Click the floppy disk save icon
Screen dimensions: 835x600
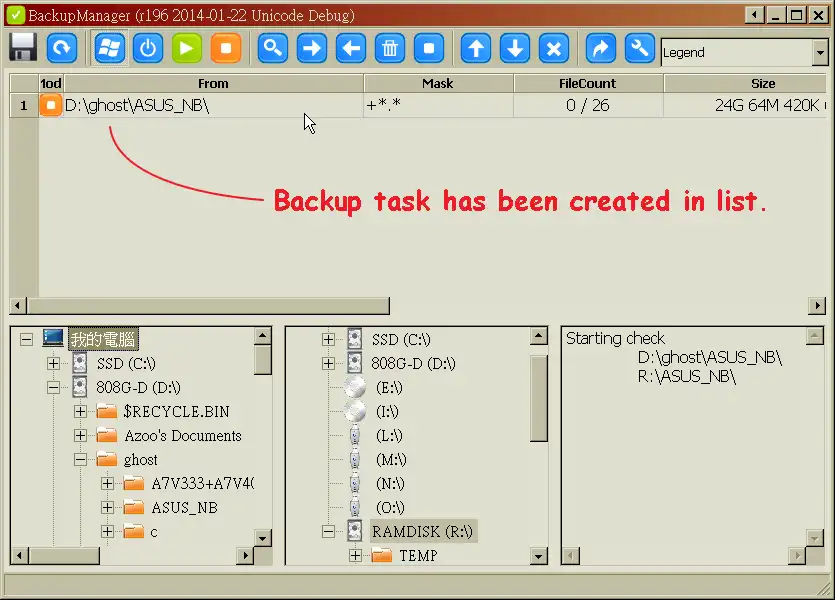[x=23, y=48]
